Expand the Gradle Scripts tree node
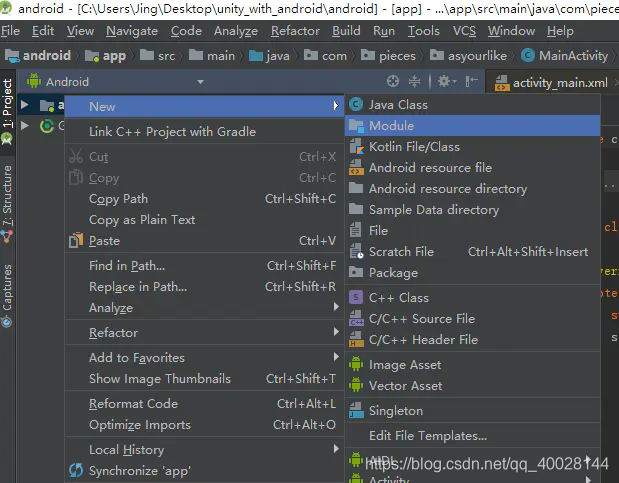The height and width of the screenshot is (483, 619). (x=24, y=126)
